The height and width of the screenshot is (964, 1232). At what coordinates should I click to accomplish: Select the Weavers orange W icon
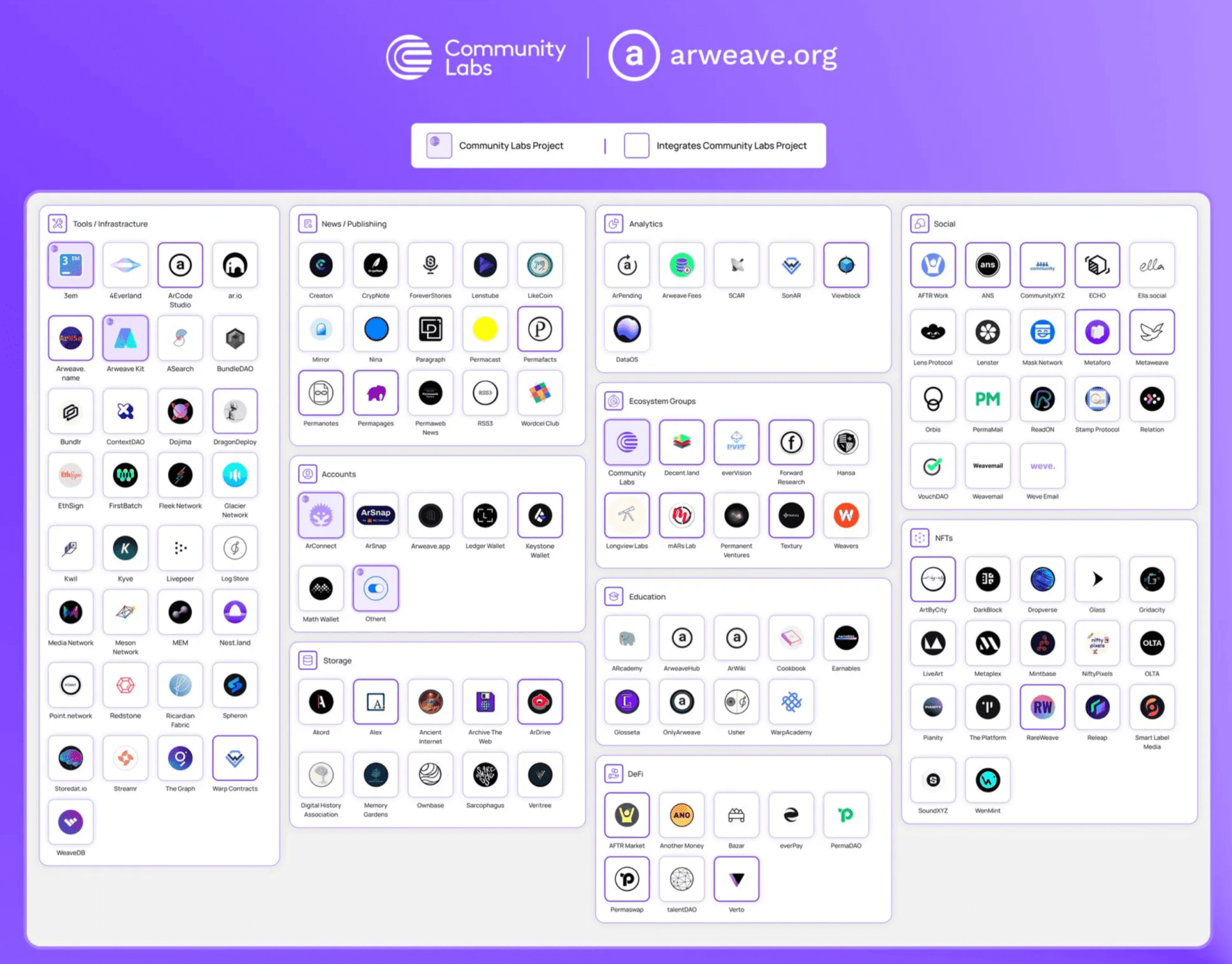(x=846, y=515)
